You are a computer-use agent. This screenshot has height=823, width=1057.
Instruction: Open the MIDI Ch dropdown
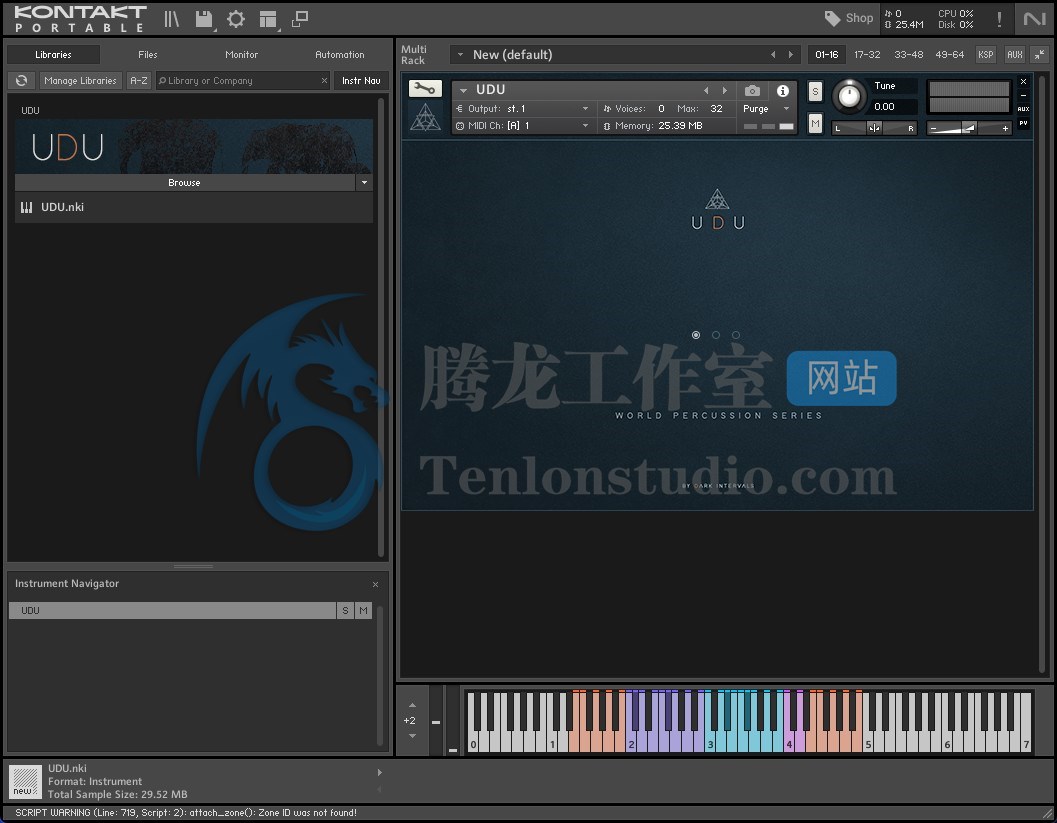pos(523,125)
